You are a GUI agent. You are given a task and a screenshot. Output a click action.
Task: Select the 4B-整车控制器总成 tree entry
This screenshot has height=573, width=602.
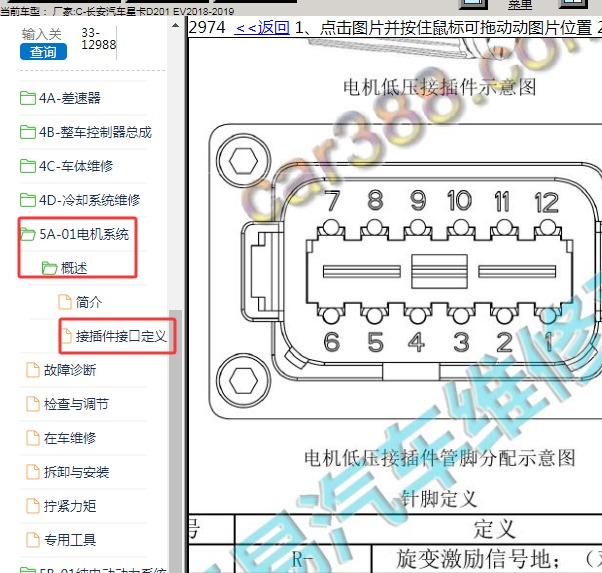coord(95,132)
